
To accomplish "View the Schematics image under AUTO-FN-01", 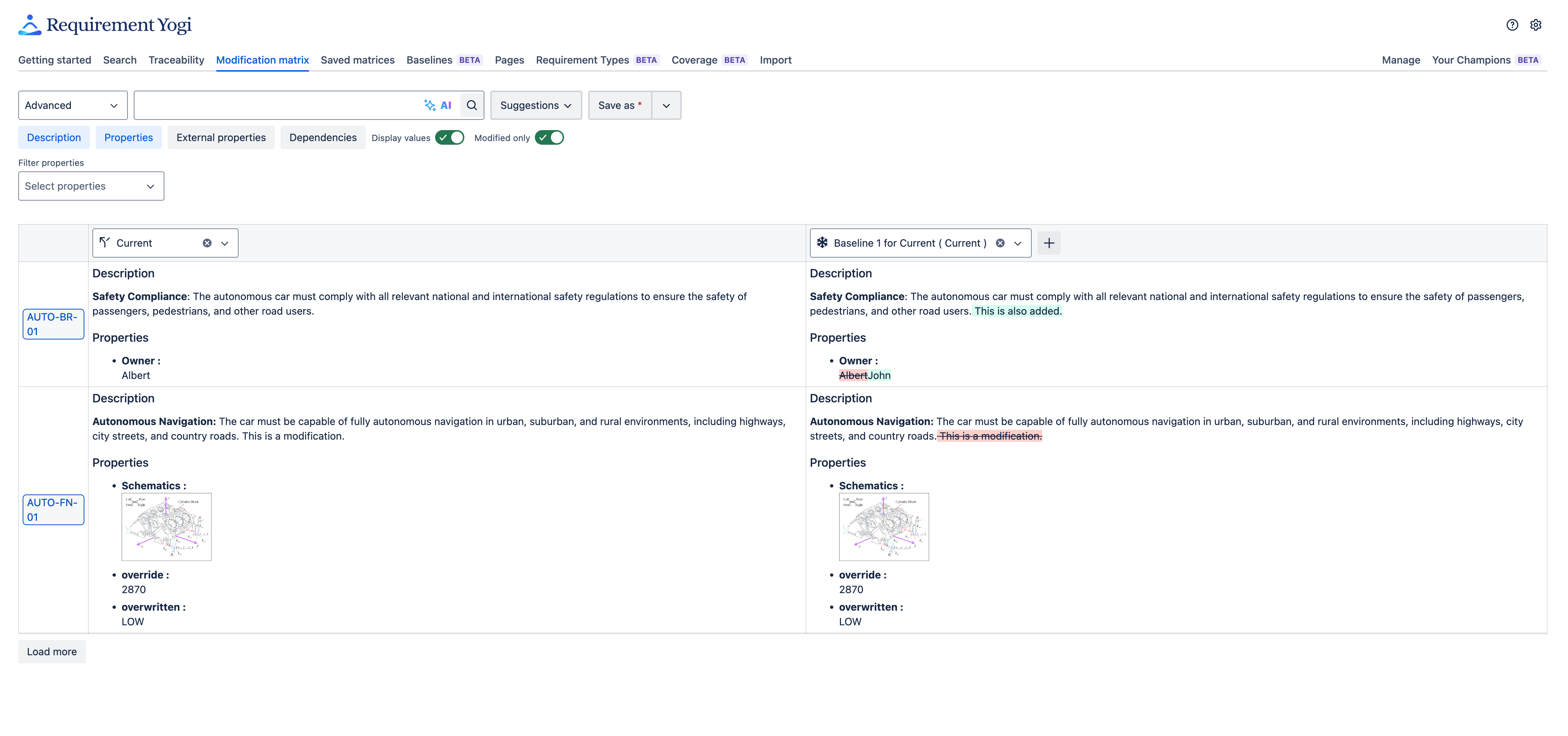I will [166, 526].
